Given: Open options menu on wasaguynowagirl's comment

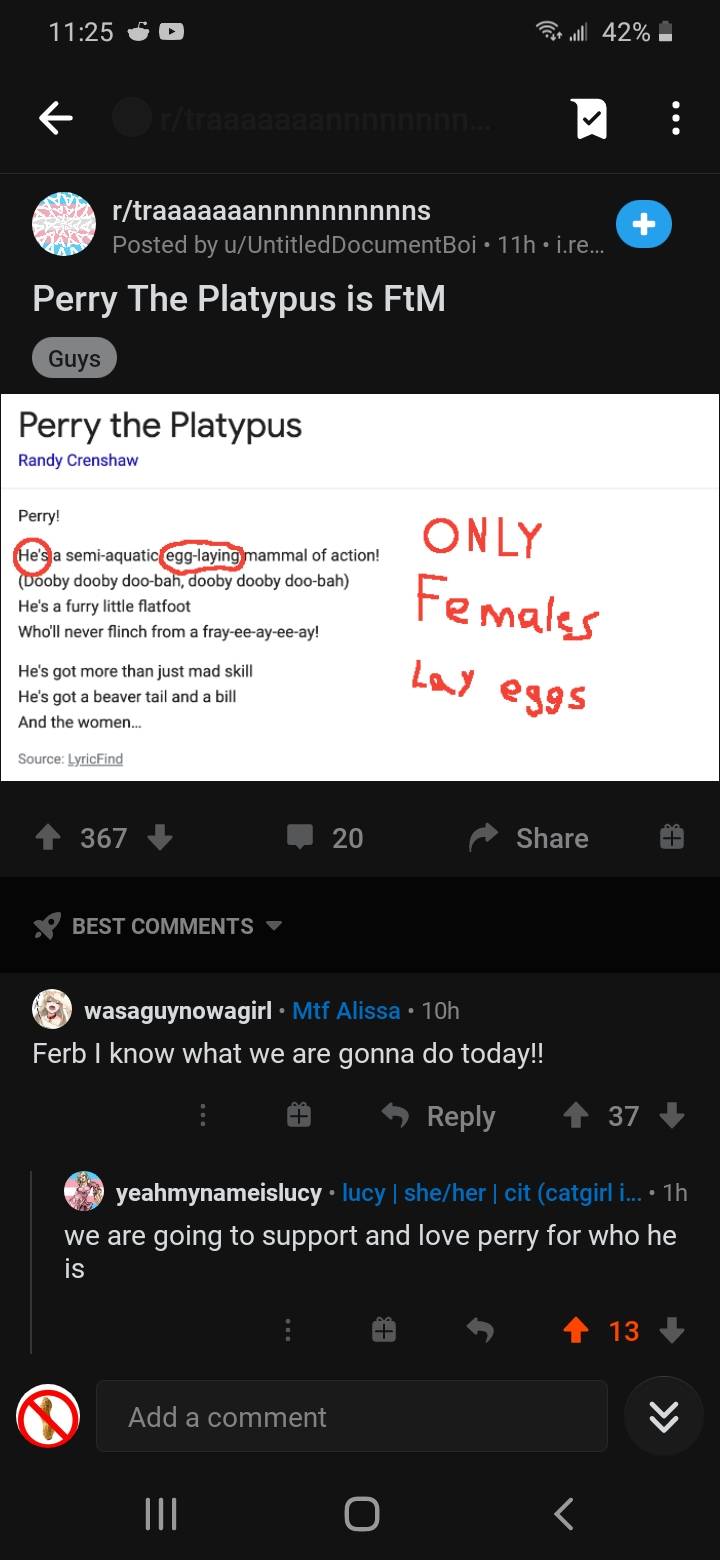Looking at the screenshot, I should (203, 1116).
